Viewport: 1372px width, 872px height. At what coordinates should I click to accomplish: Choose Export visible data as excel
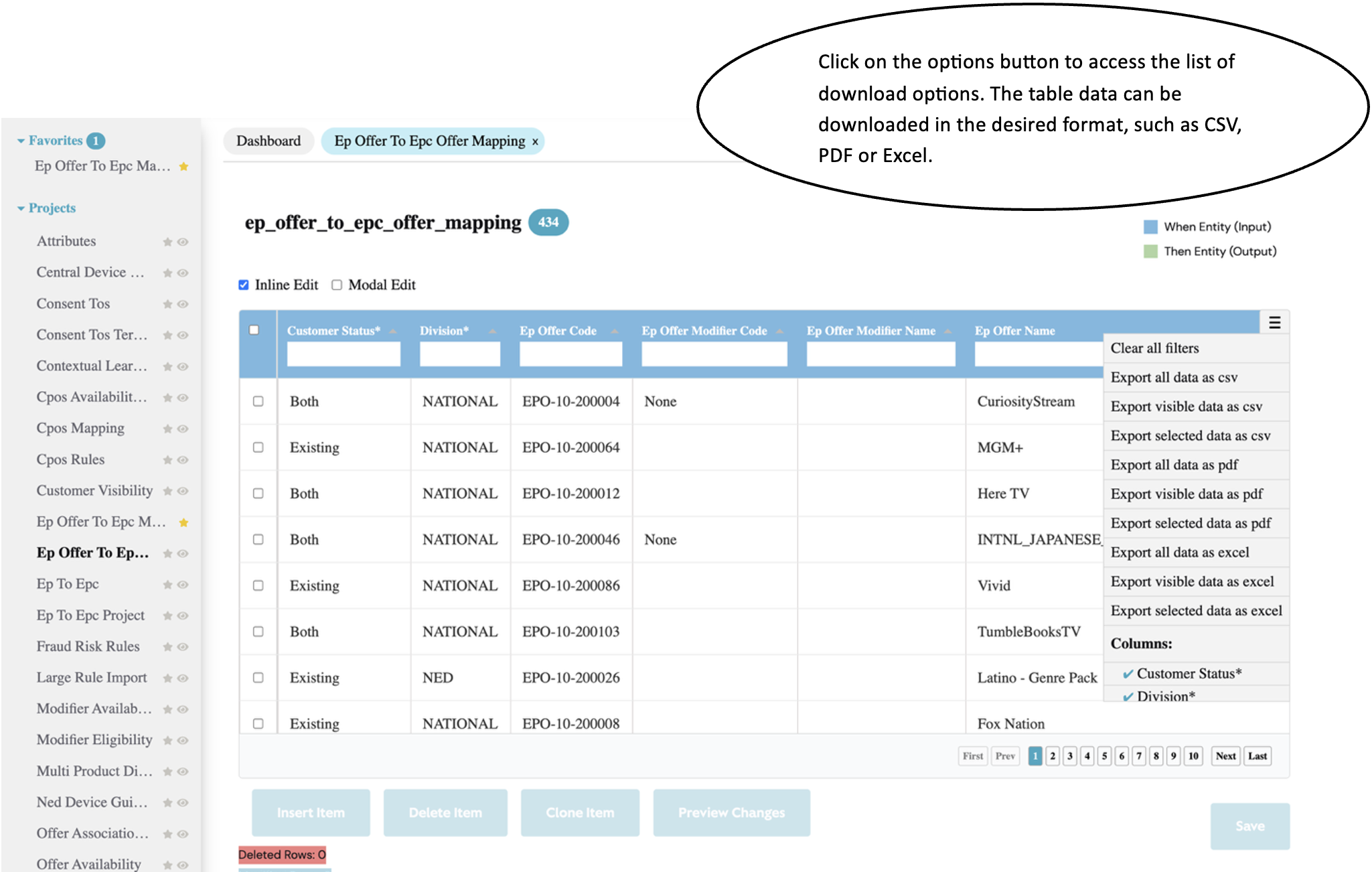pyautogui.click(x=1196, y=581)
